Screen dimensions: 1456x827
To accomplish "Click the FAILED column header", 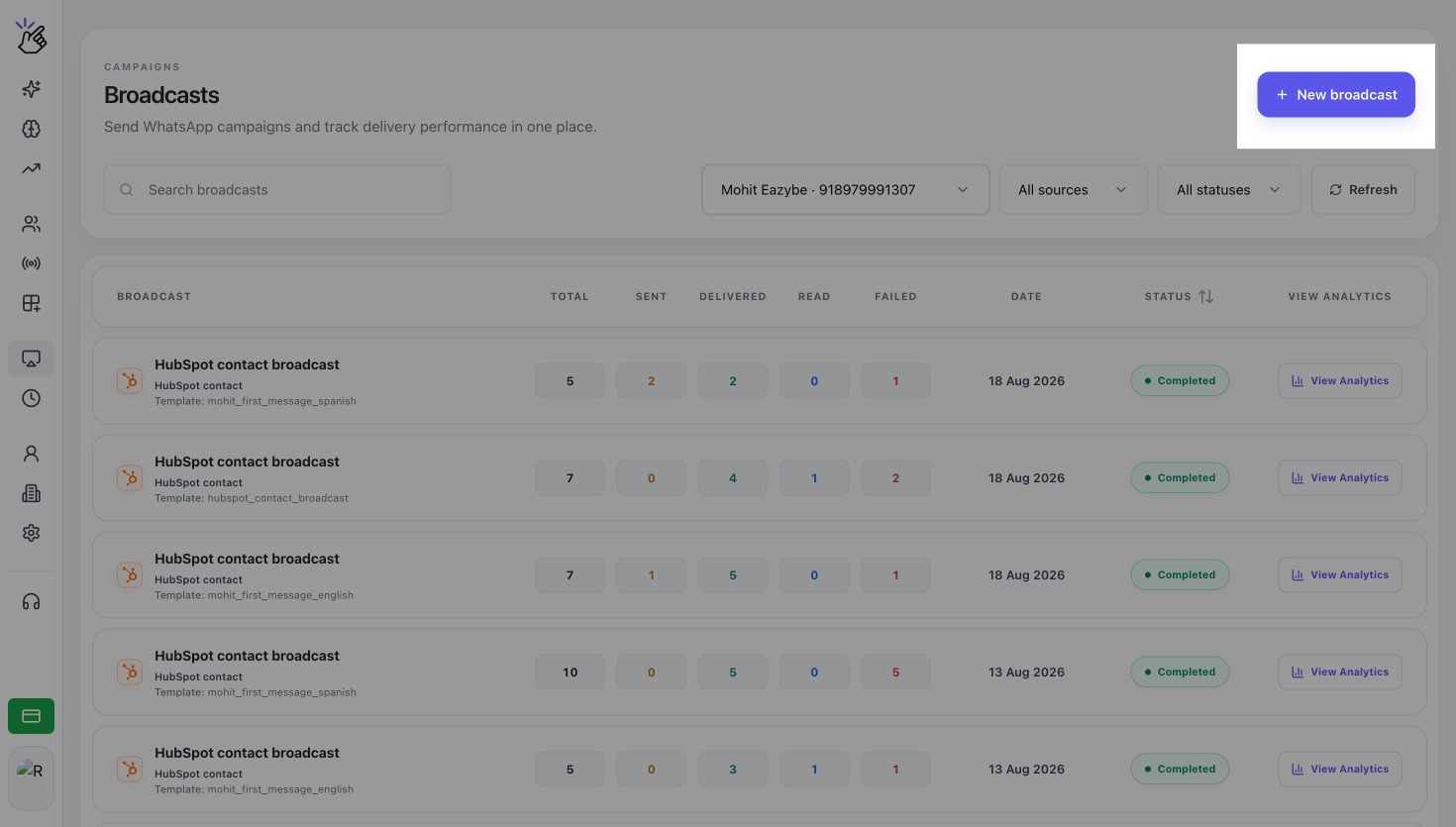I will (895, 296).
